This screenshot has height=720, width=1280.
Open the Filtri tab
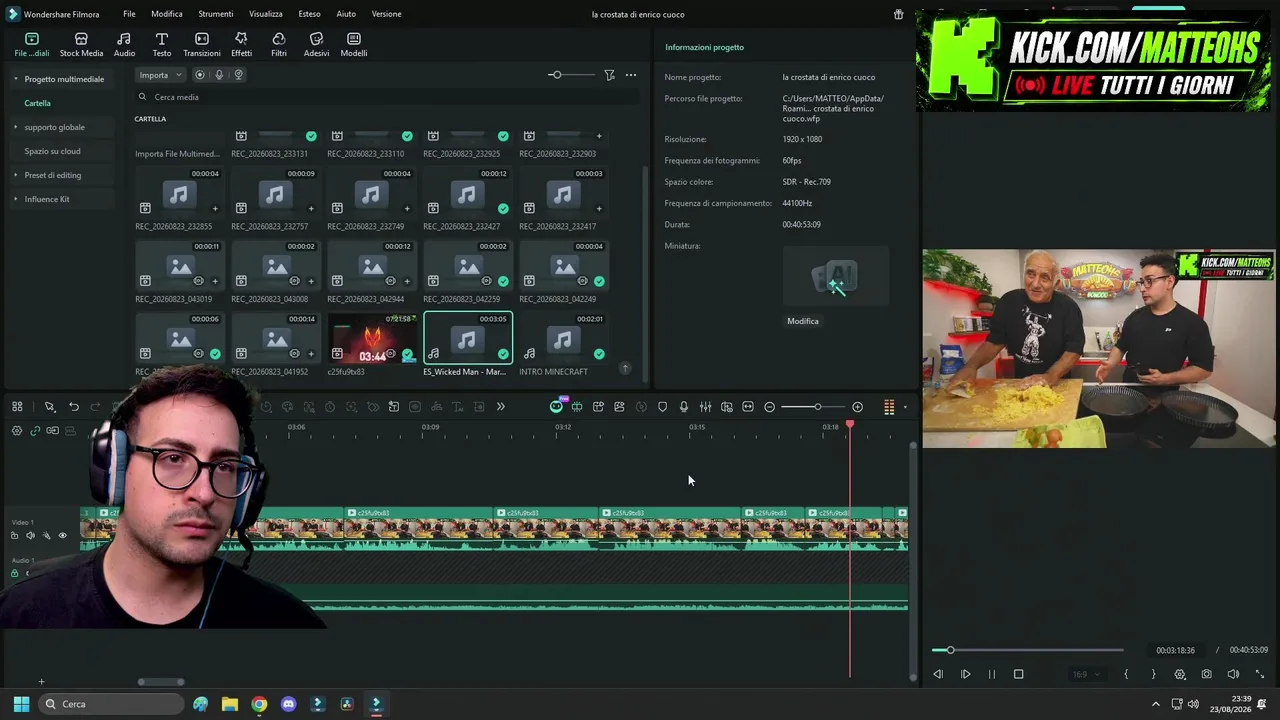279,44
